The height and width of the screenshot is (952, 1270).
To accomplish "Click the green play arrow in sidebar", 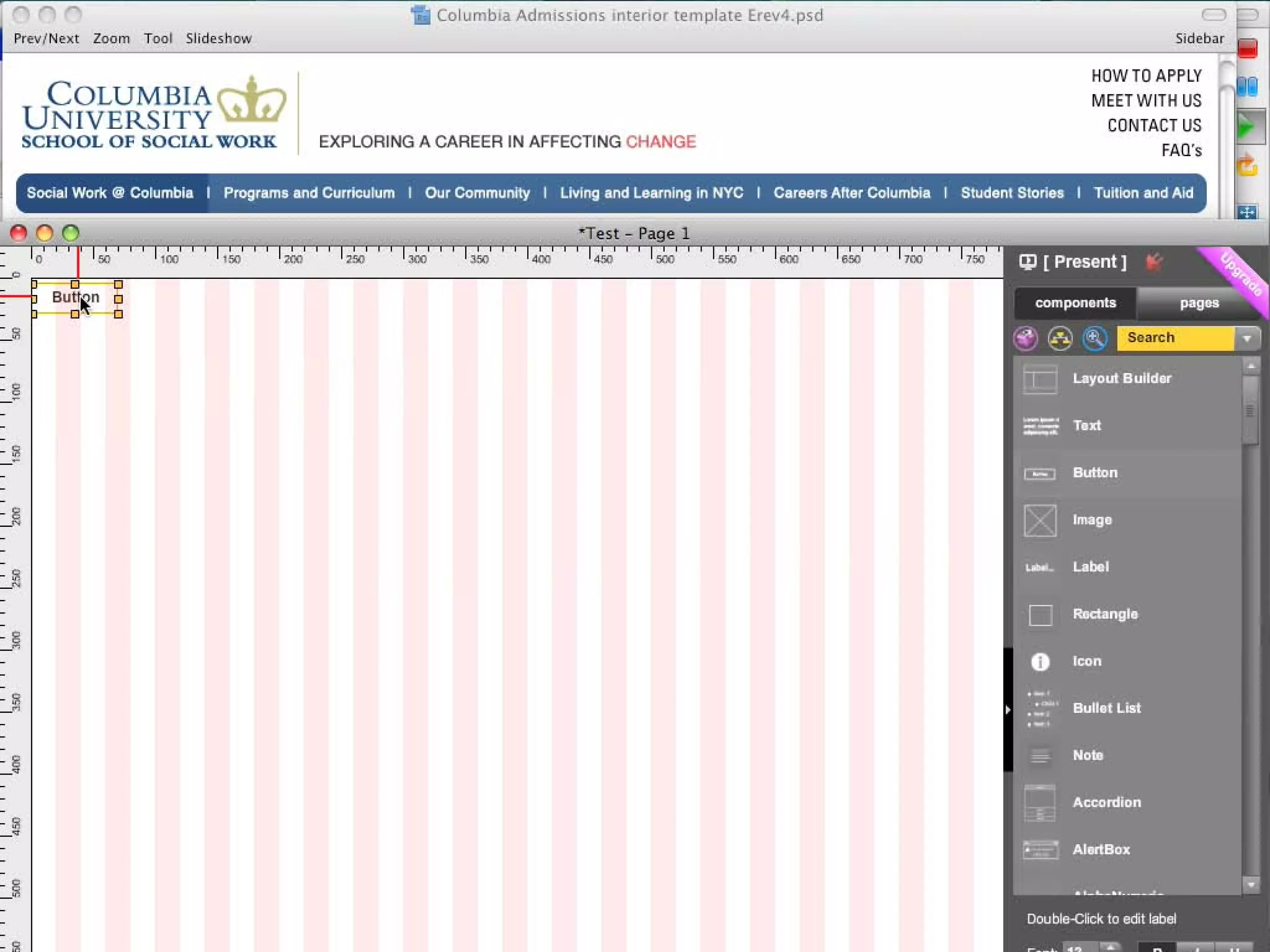I will pos(1246,128).
